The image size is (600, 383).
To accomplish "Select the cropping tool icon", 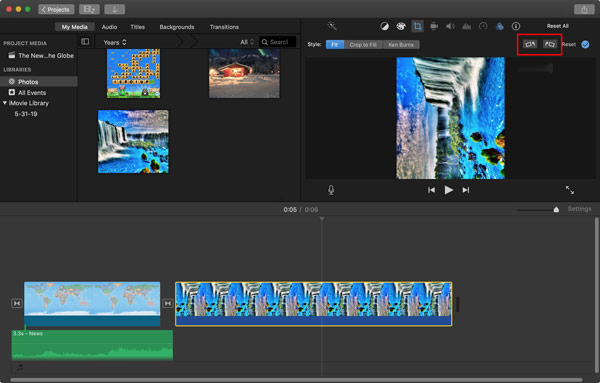I will point(417,26).
